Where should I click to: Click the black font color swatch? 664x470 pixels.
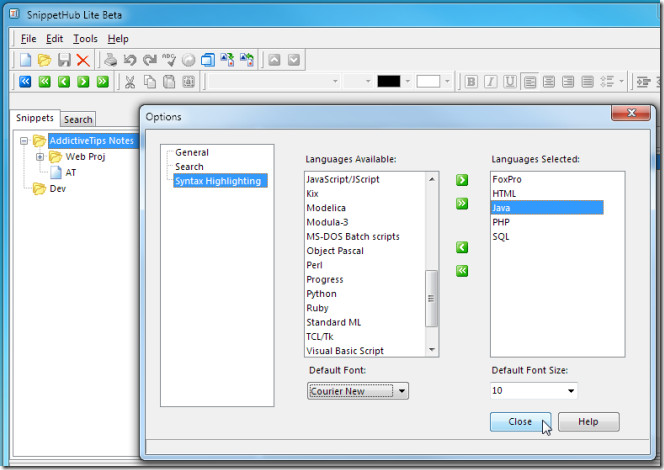(x=389, y=81)
